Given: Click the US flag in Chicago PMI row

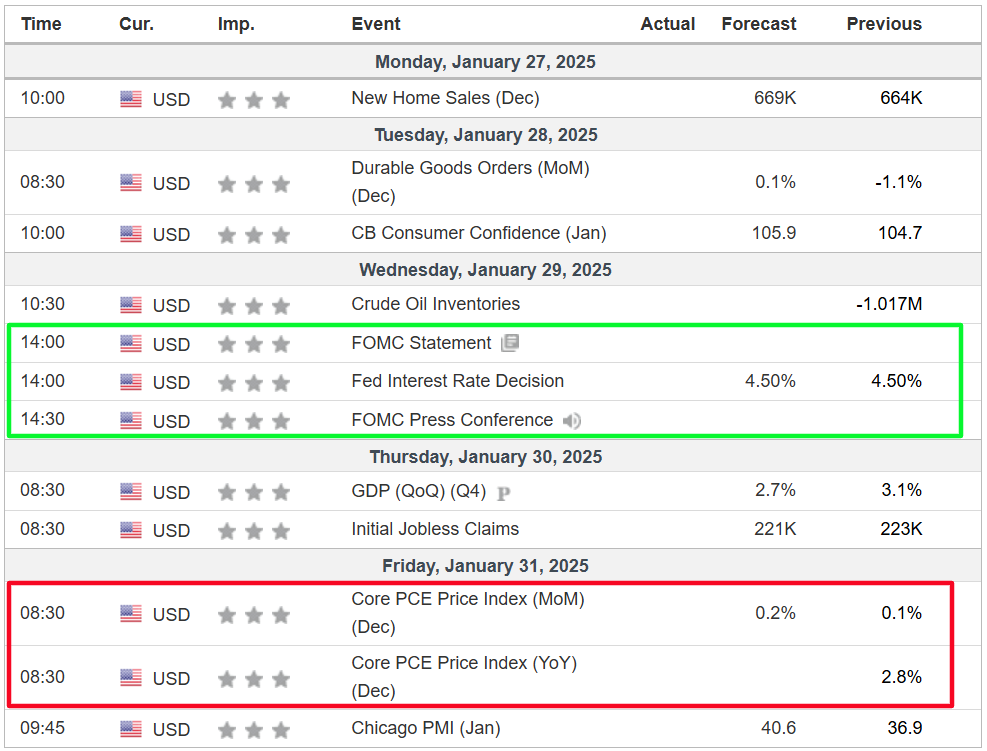Looking at the screenshot, I should coord(131,729).
